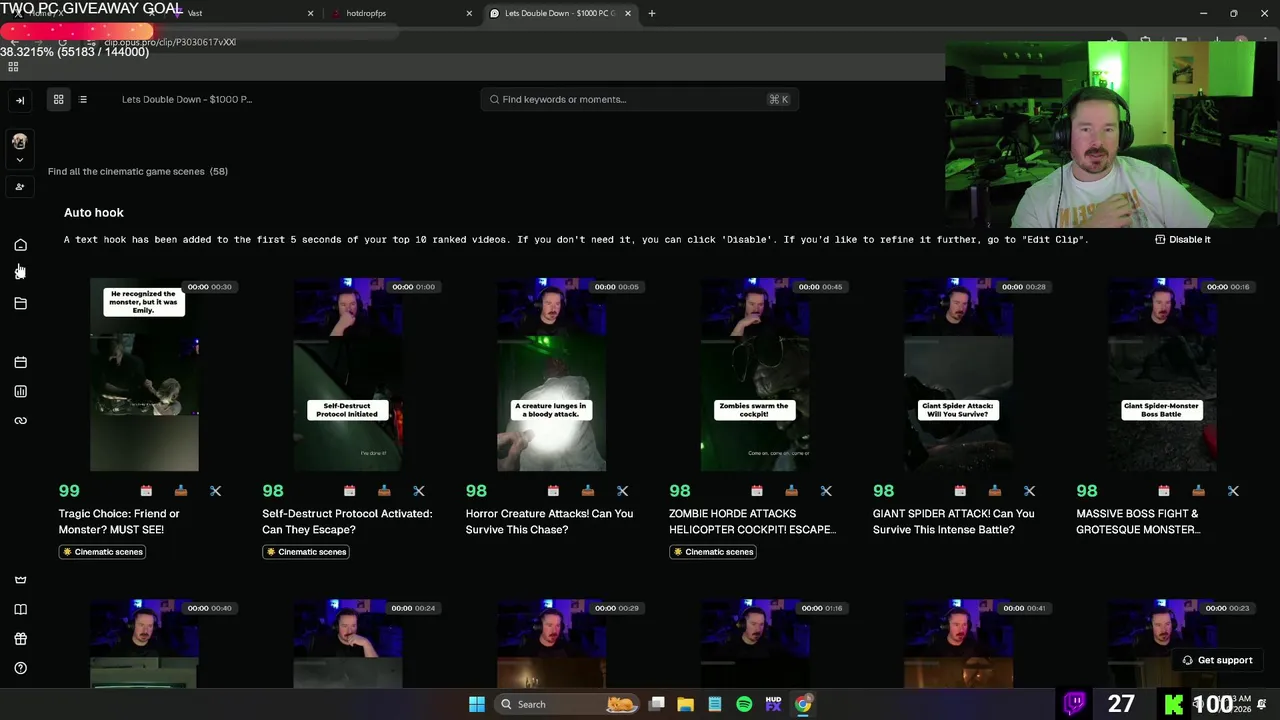
Task: Open the help question mark icon
Action: click(x=20, y=668)
